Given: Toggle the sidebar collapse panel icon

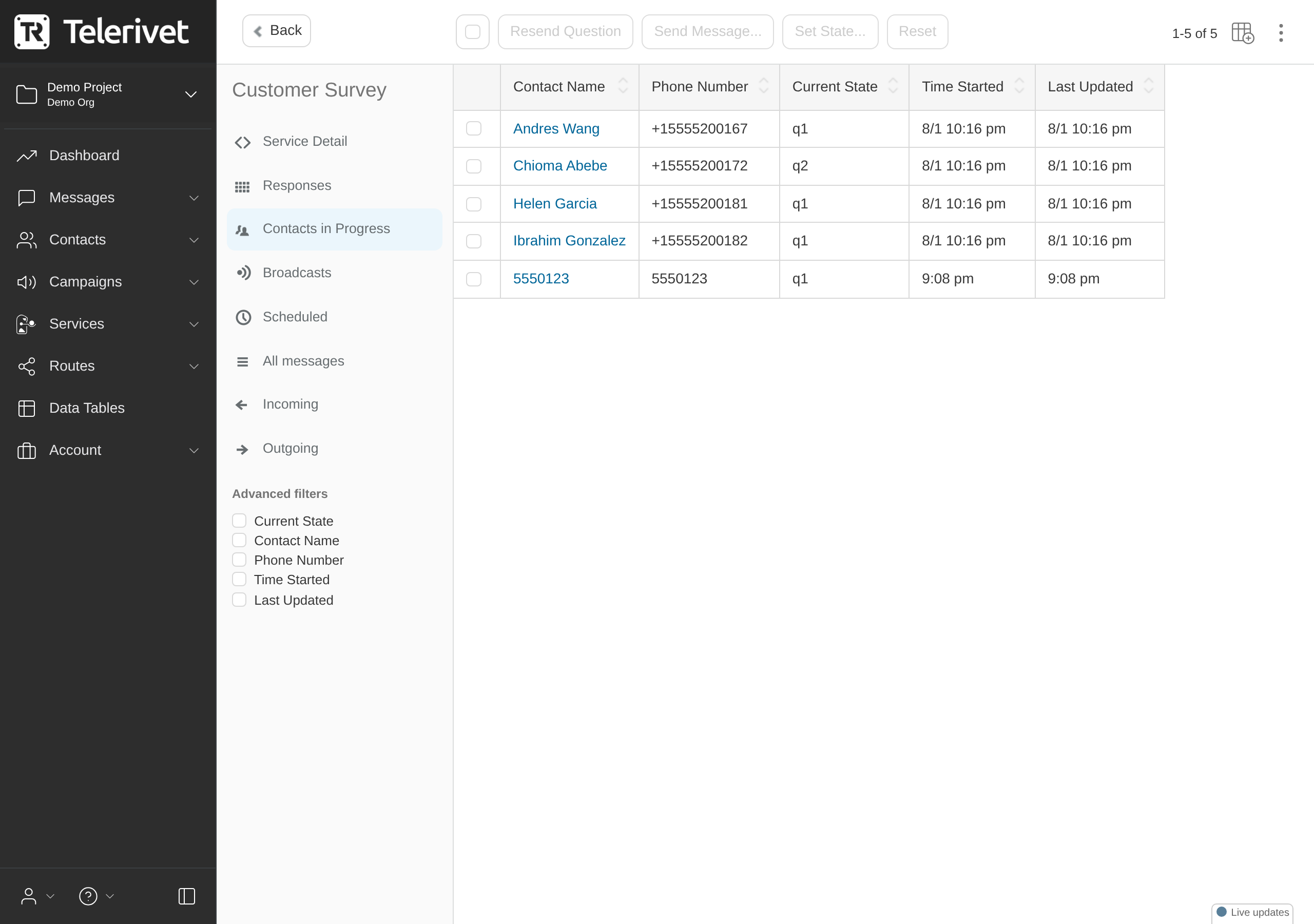Looking at the screenshot, I should (186, 896).
